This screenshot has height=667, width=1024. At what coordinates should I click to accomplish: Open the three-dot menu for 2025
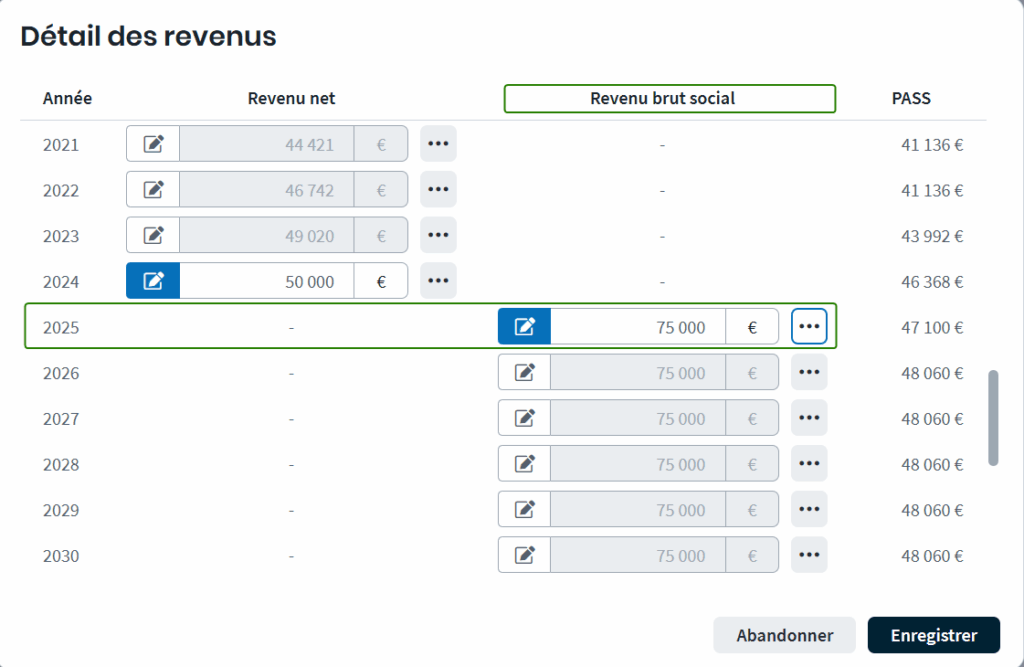click(809, 327)
